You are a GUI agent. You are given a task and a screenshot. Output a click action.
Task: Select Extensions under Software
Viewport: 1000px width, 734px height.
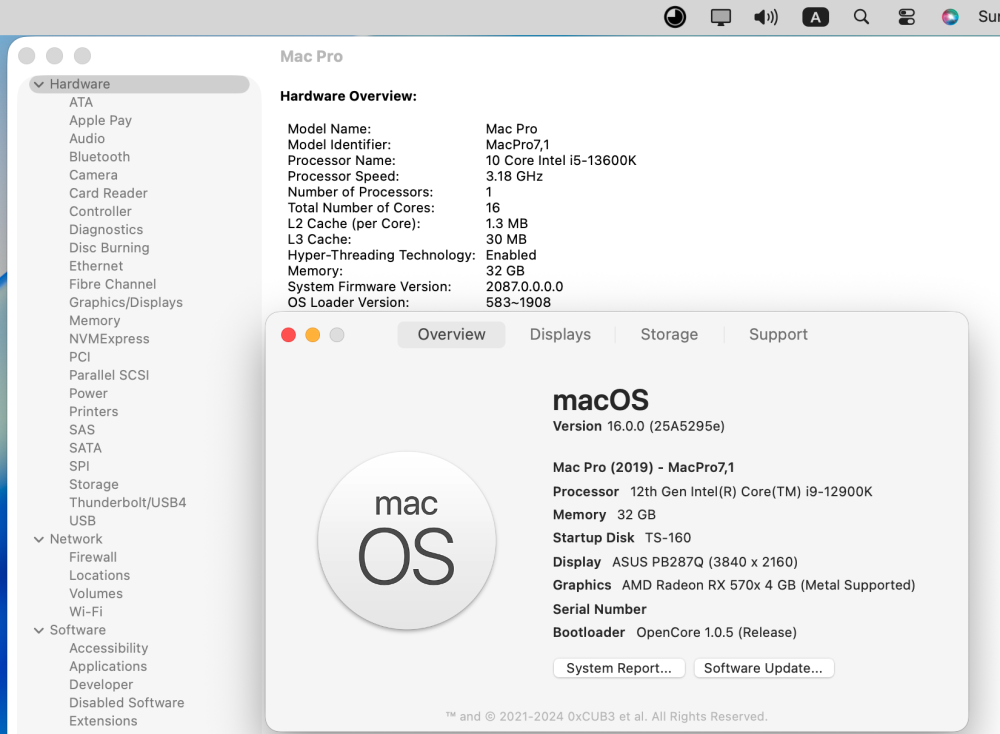coord(103,721)
